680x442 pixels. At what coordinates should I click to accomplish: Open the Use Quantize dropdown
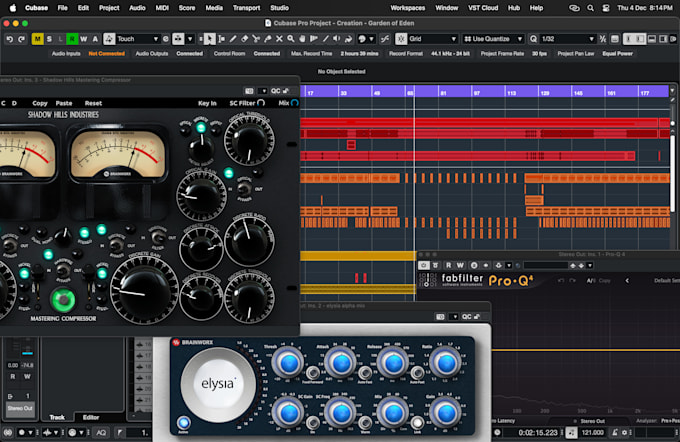(494, 39)
